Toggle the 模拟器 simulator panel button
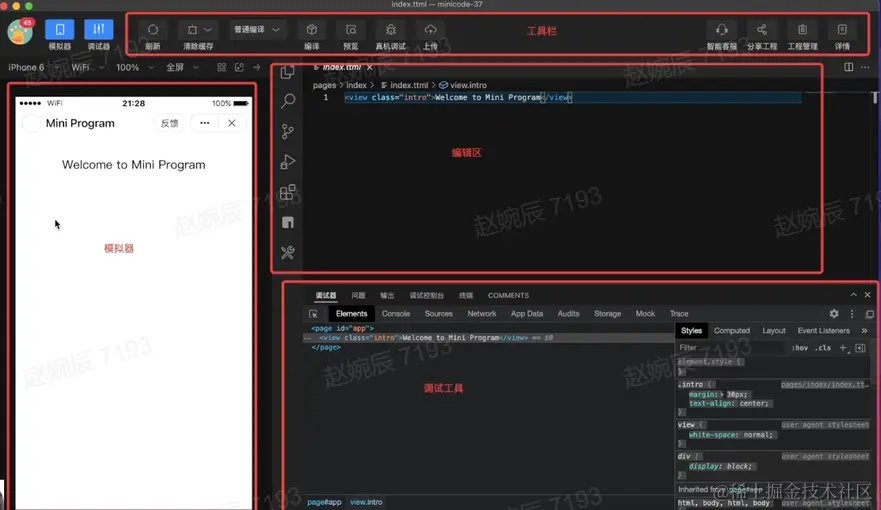This screenshot has width=881, height=510. (x=60, y=29)
